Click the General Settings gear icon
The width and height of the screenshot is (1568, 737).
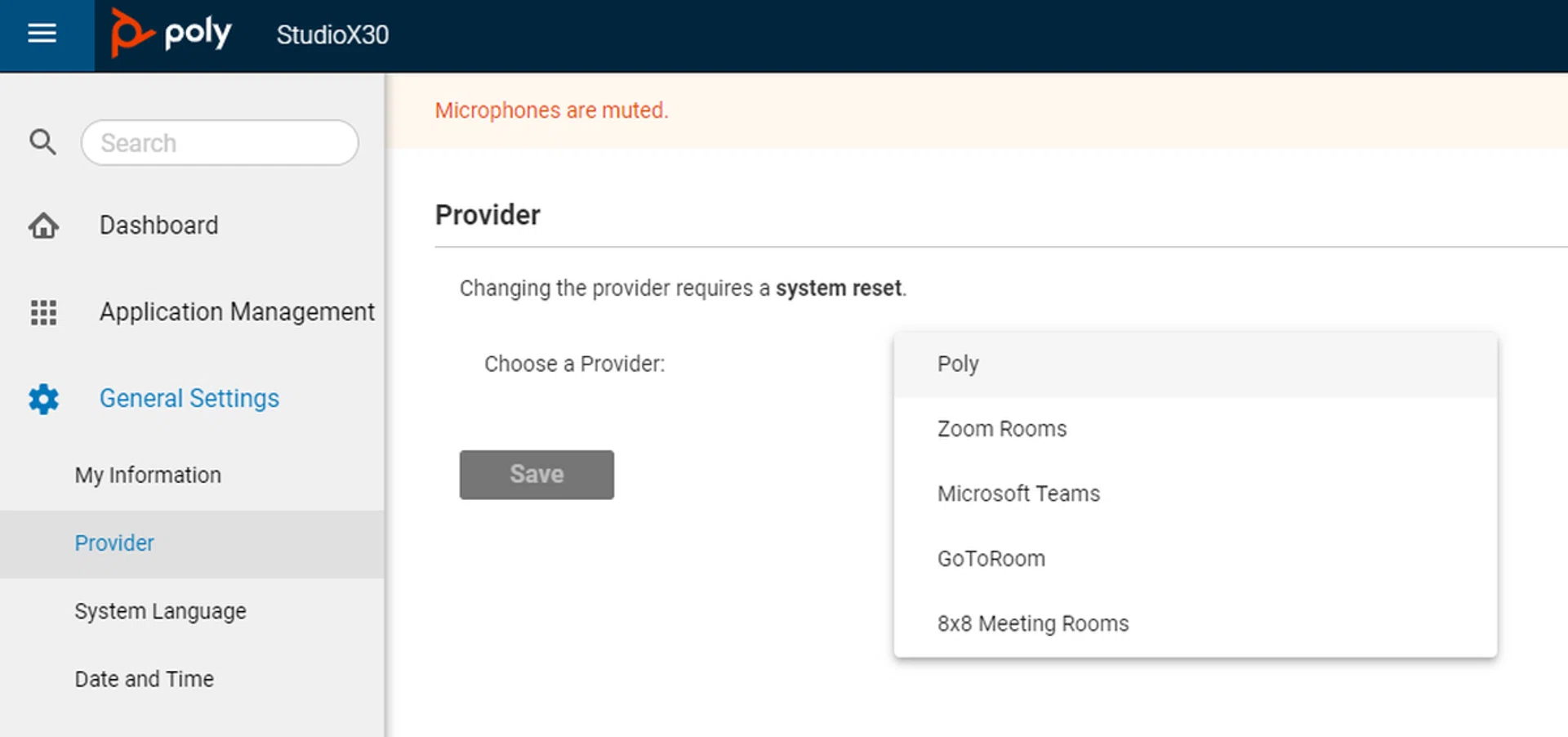42,399
